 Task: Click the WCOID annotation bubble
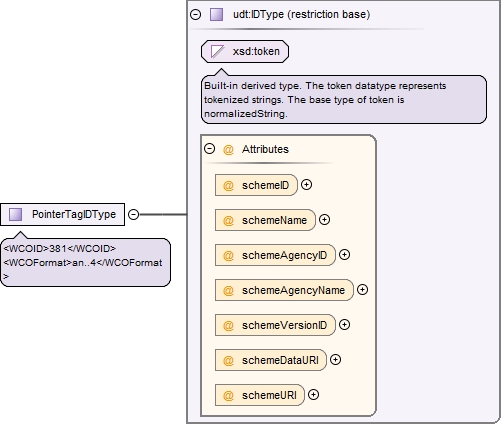[85, 262]
